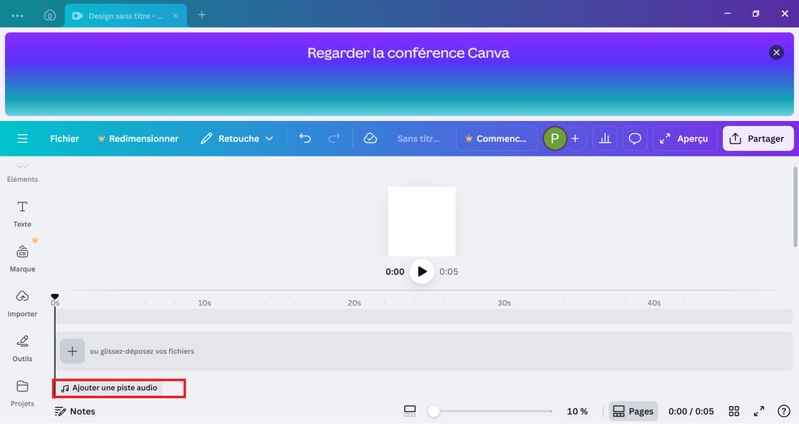Open the Fichier menu
Viewport: 799px width, 424px height.
64,139
